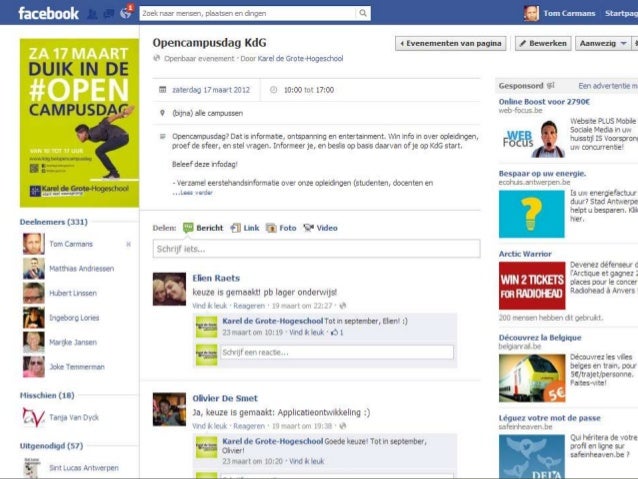Open Joke Temmerman in attendees list

point(77,367)
